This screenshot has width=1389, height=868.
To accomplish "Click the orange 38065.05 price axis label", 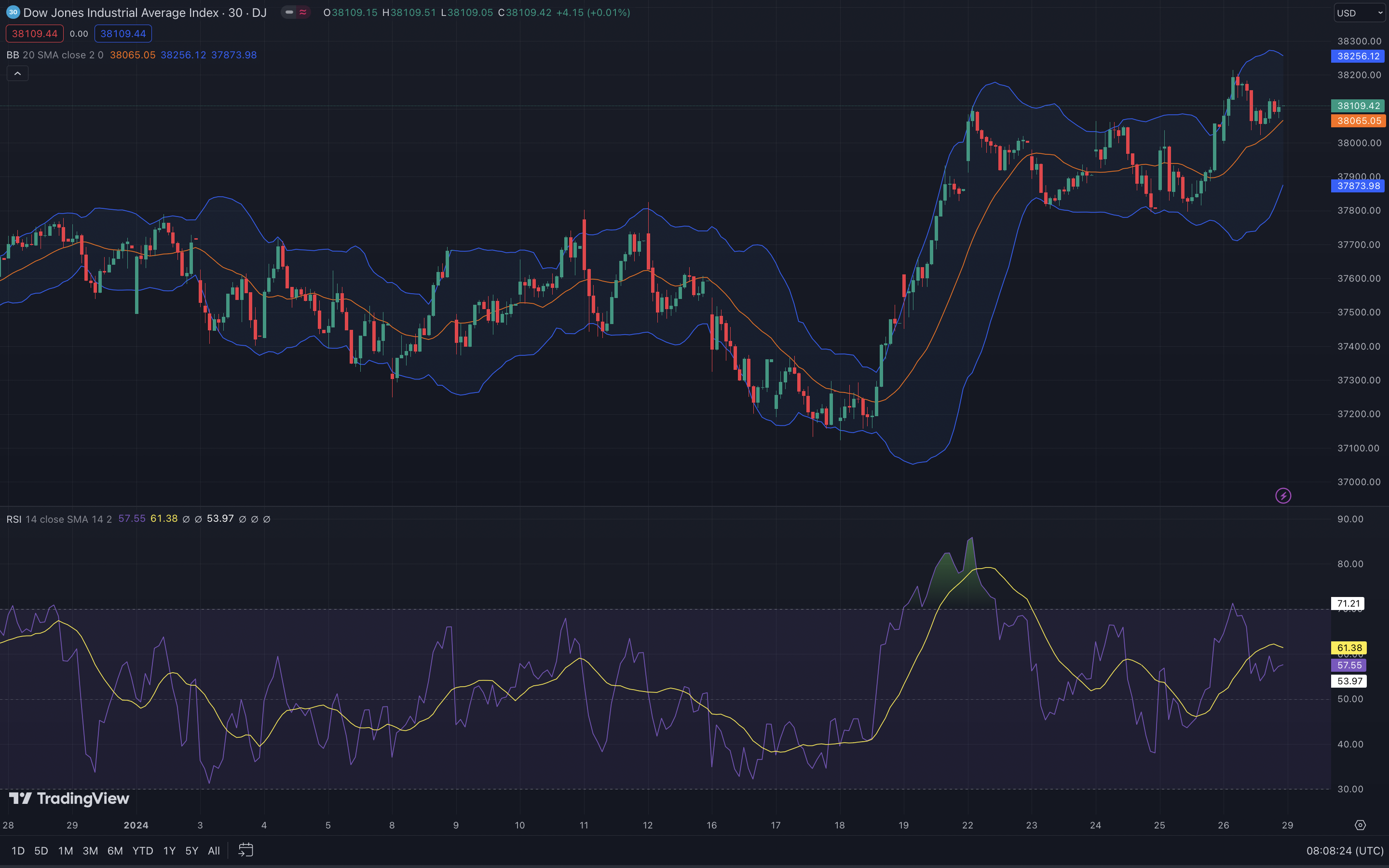I will click(x=1358, y=121).
